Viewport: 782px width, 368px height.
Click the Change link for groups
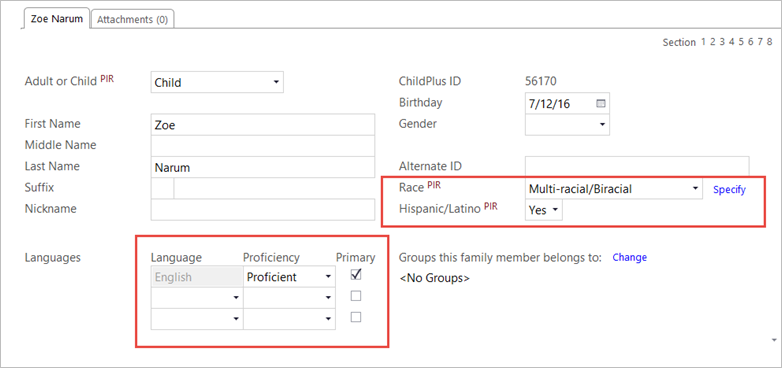[629, 257]
